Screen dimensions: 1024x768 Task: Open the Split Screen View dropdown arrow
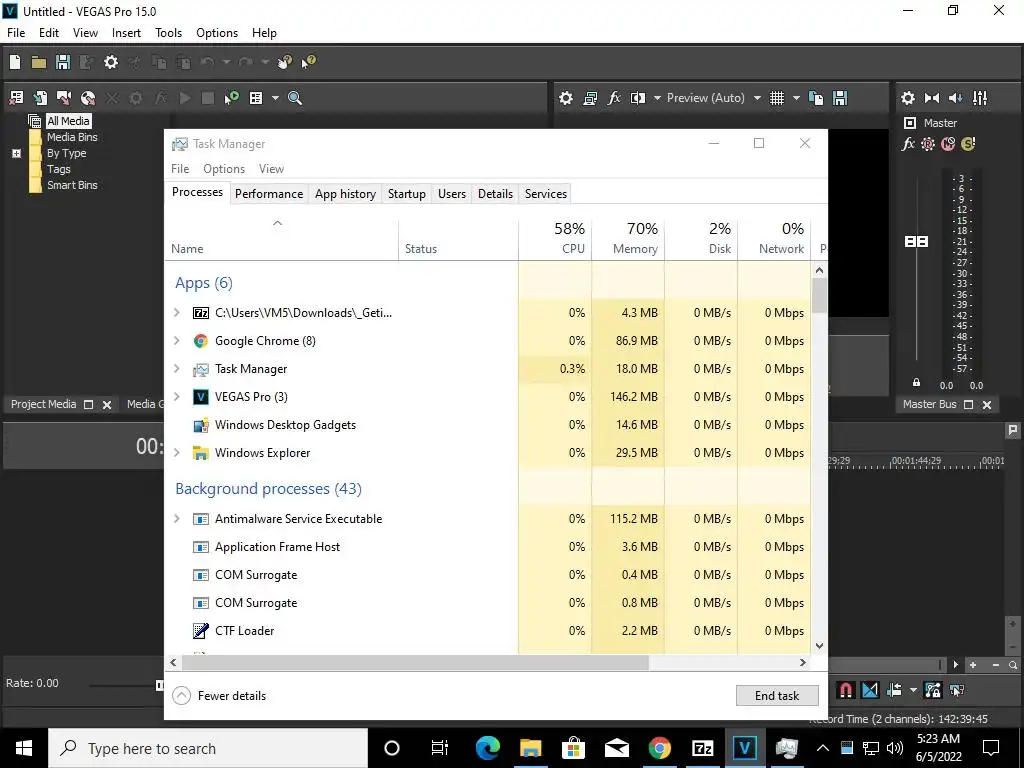click(657, 98)
